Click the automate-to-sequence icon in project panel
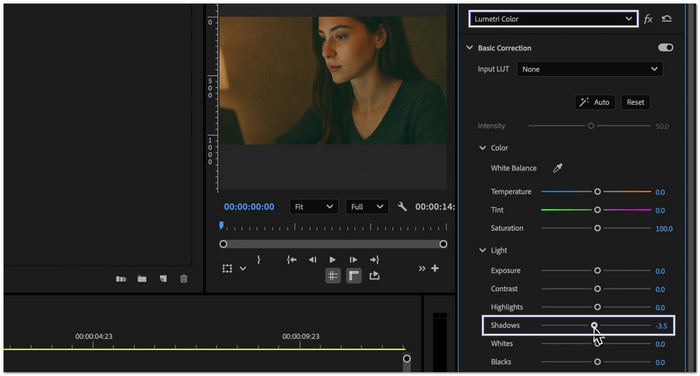This screenshot has height=376, width=700. coord(121,279)
